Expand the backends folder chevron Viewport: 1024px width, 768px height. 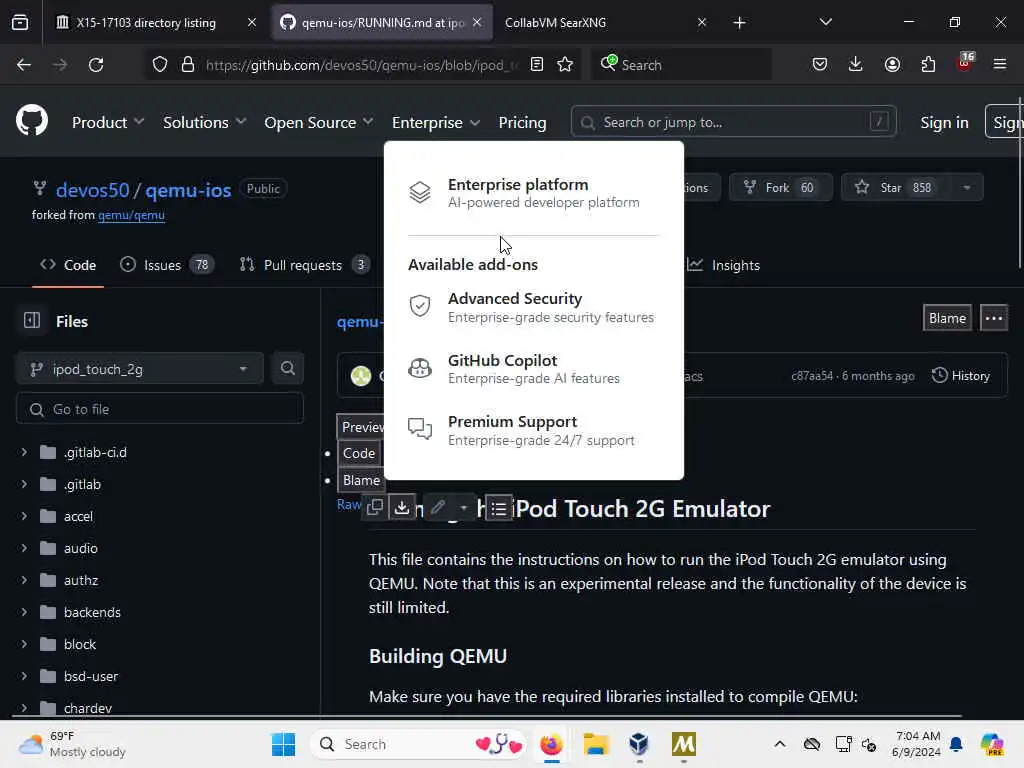[x=24, y=612]
